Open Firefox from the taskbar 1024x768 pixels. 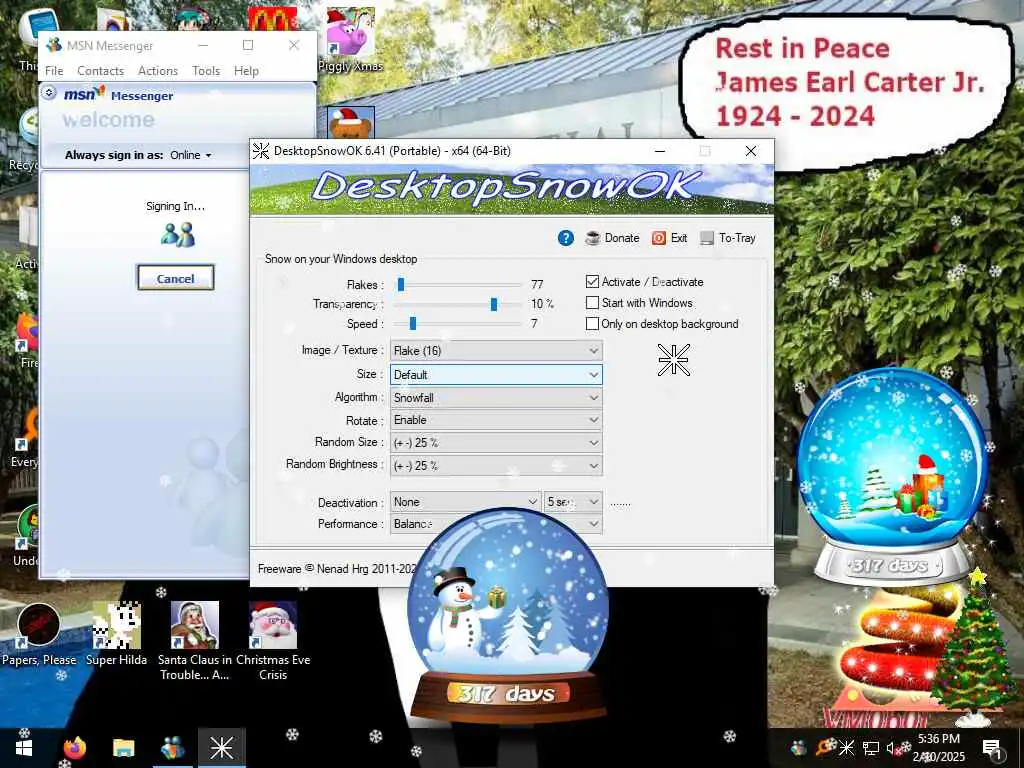click(x=74, y=748)
